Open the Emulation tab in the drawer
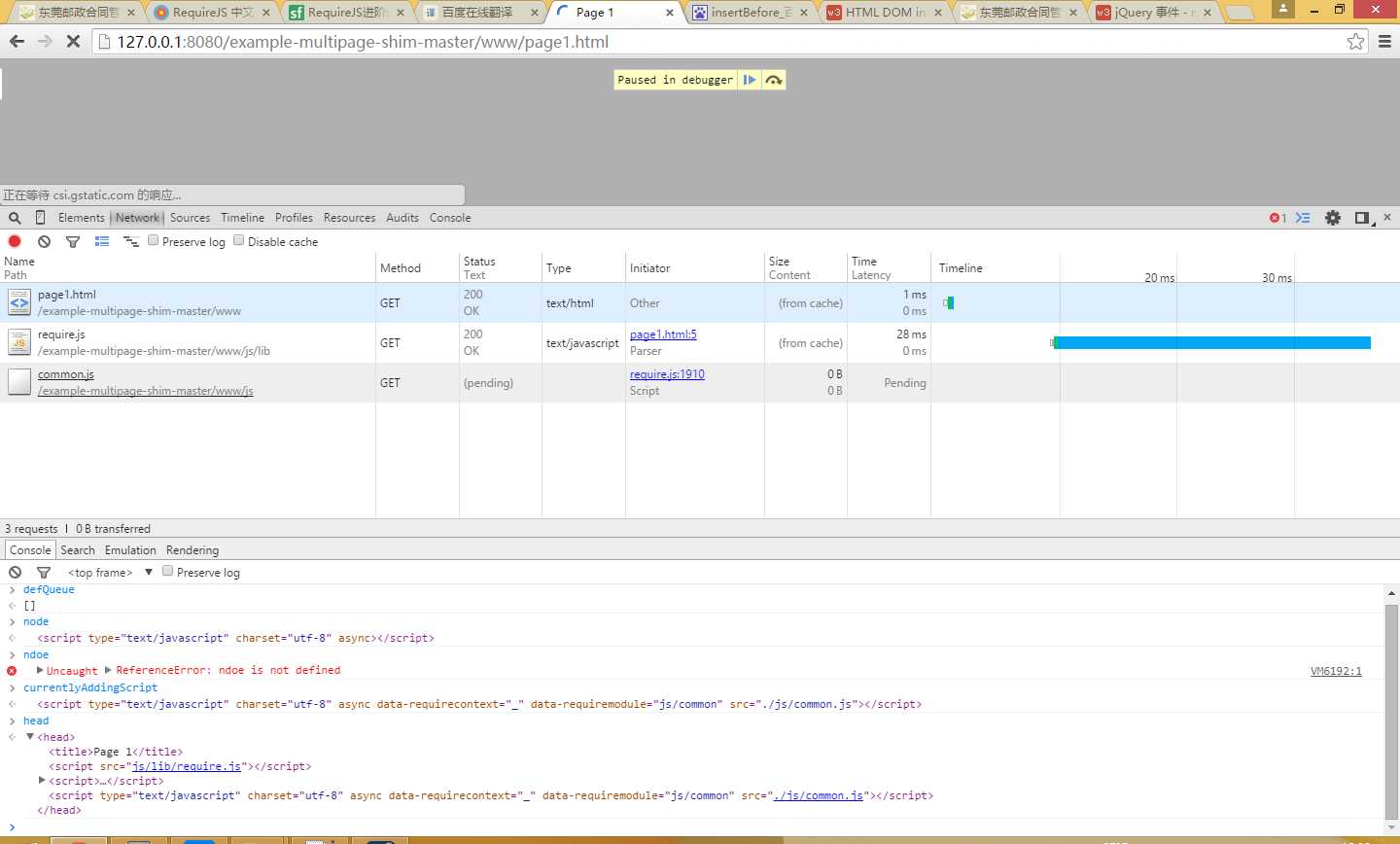The height and width of the screenshot is (844, 1400). pos(130,550)
